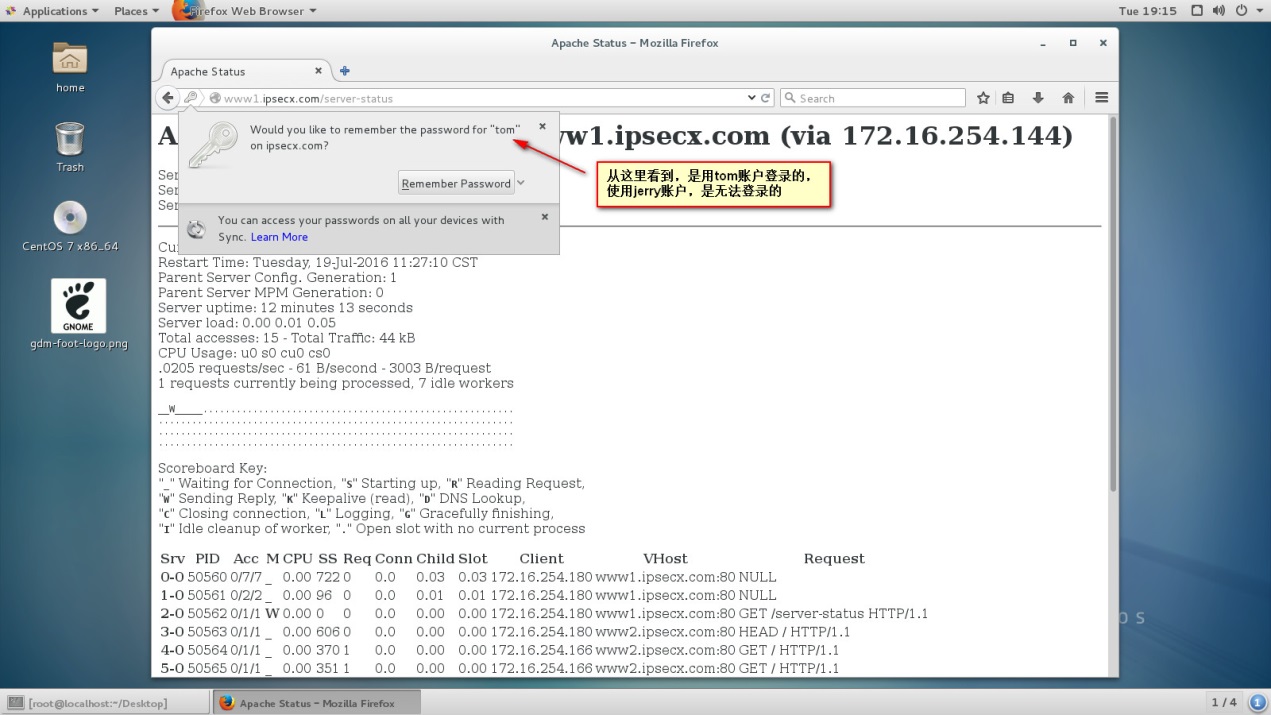This screenshot has width=1271, height=715.
Task: Open the bookmarks list icon
Action: [x=1008, y=98]
